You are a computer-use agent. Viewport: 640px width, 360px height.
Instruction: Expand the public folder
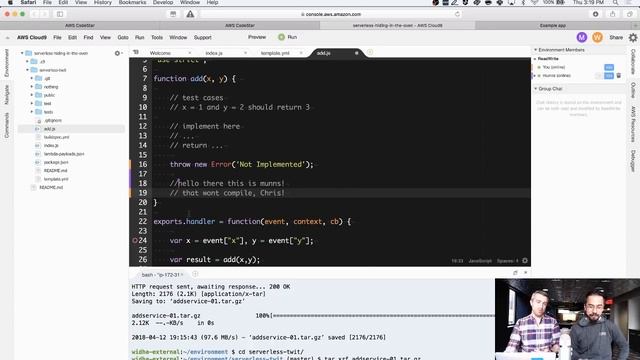(32, 95)
